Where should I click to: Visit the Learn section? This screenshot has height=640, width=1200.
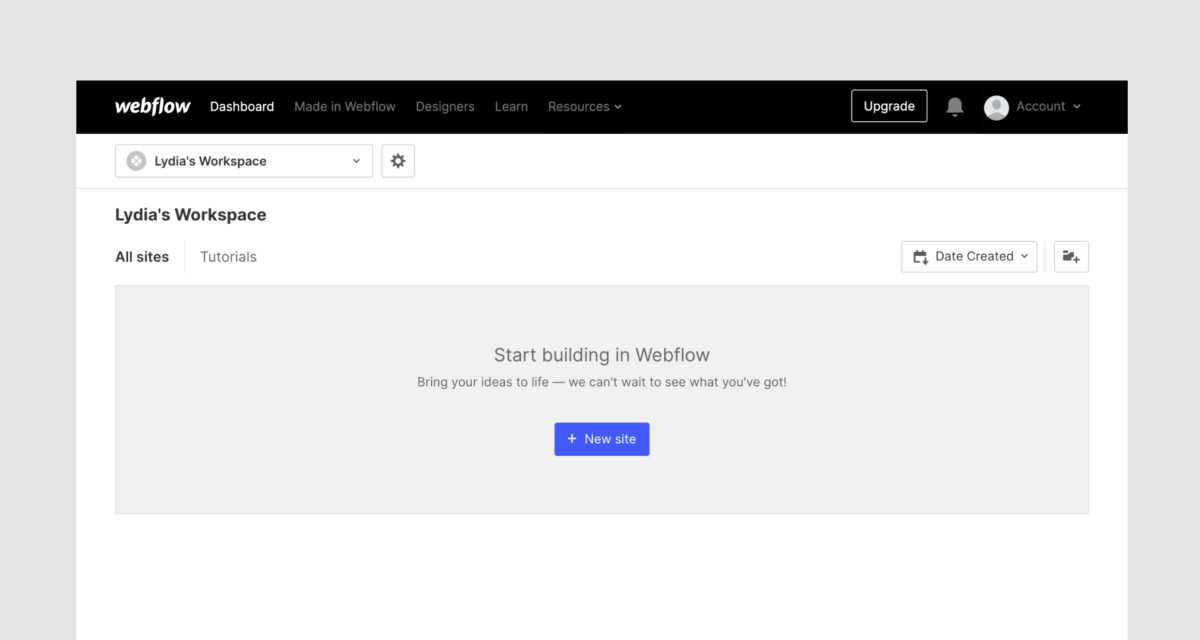click(511, 106)
